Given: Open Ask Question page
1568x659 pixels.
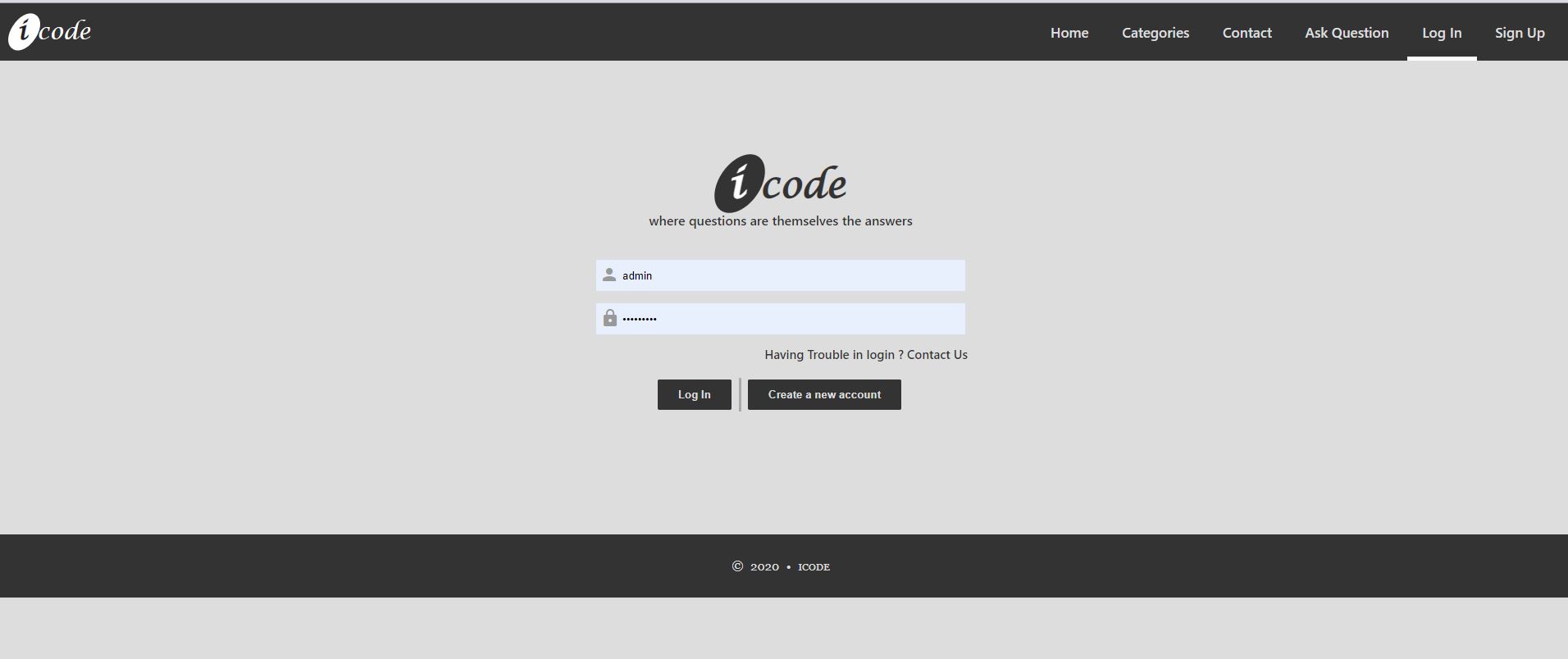Looking at the screenshot, I should click(x=1347, y=33).
